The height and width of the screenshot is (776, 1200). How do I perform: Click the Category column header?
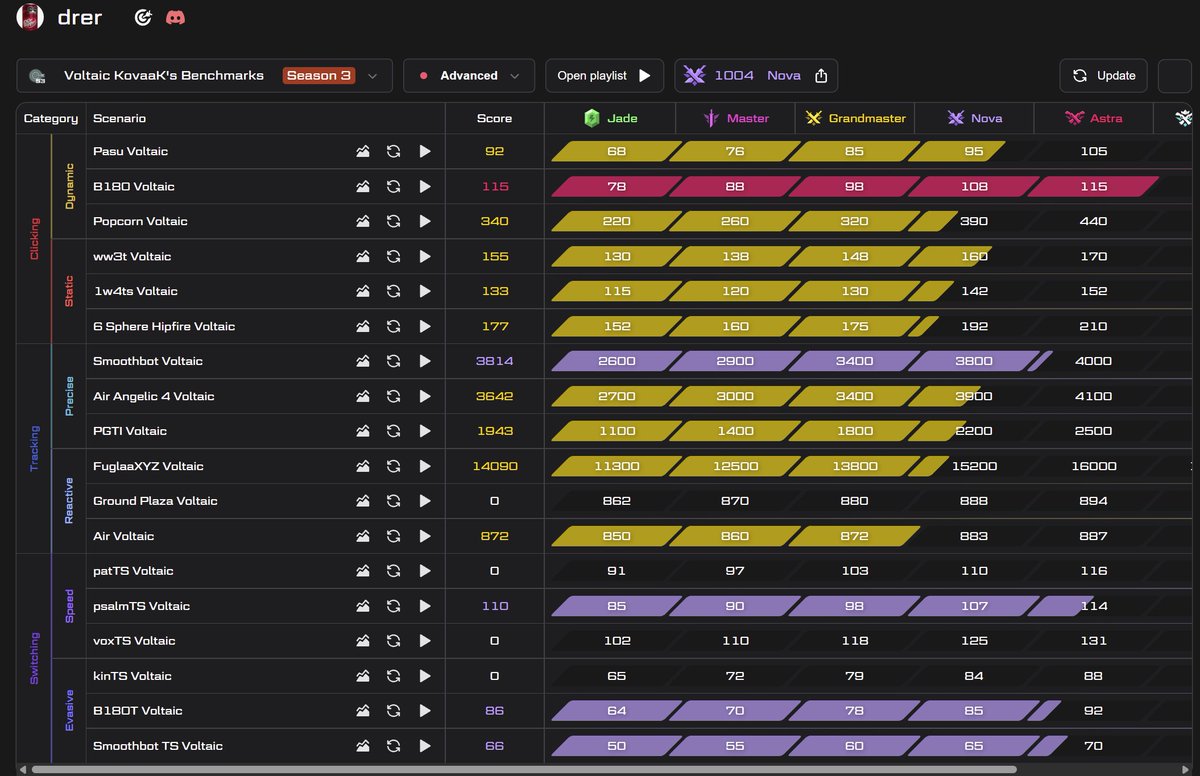51,118
